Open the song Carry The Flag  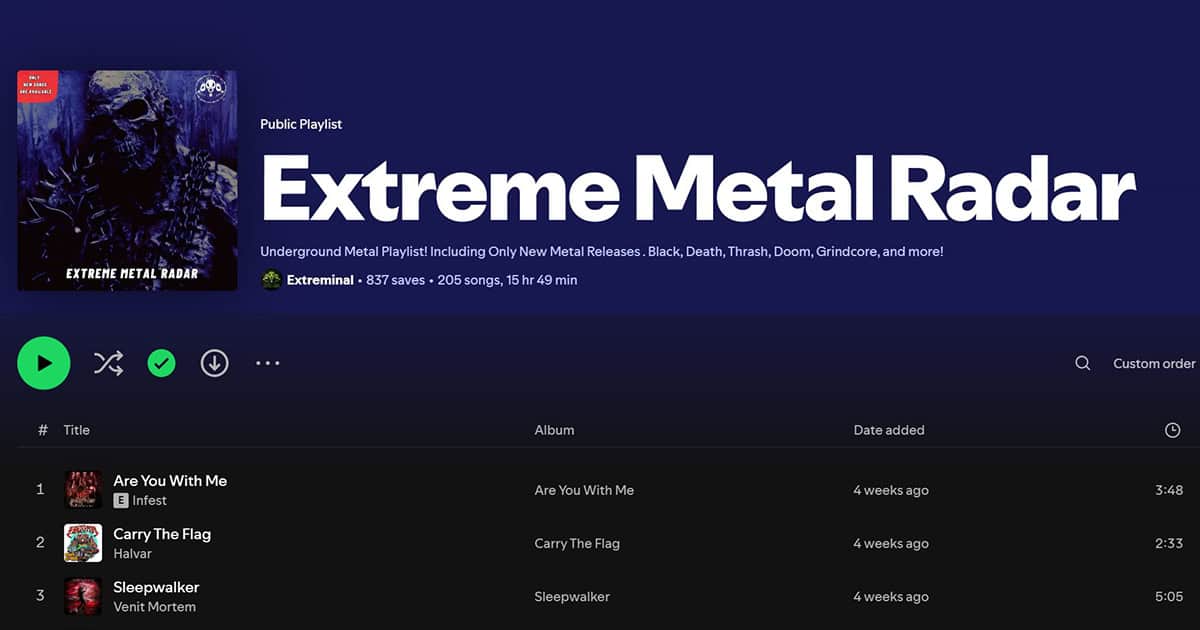click(x=162, y=534)
